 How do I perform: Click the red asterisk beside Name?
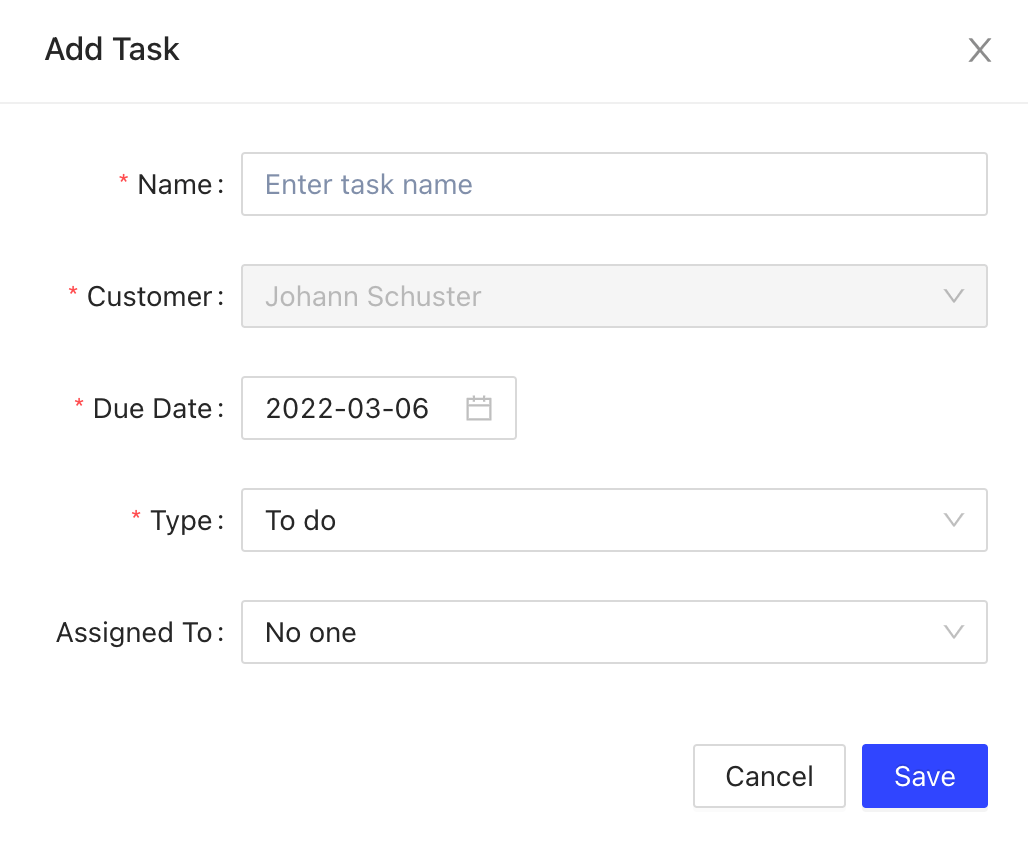pos(124,183)
